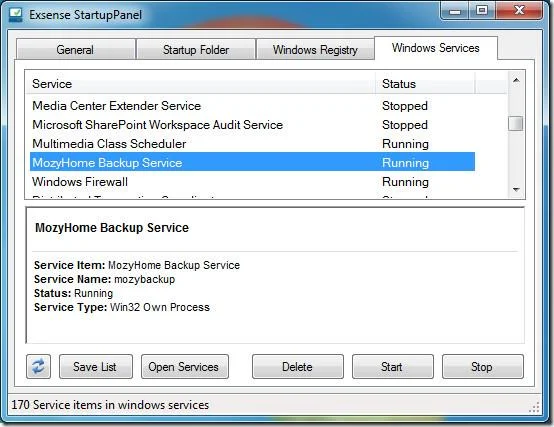This screenshot has width=554, height=427.
Task: Click the scrollbar down arrow in services list
Action: (516, 190)
